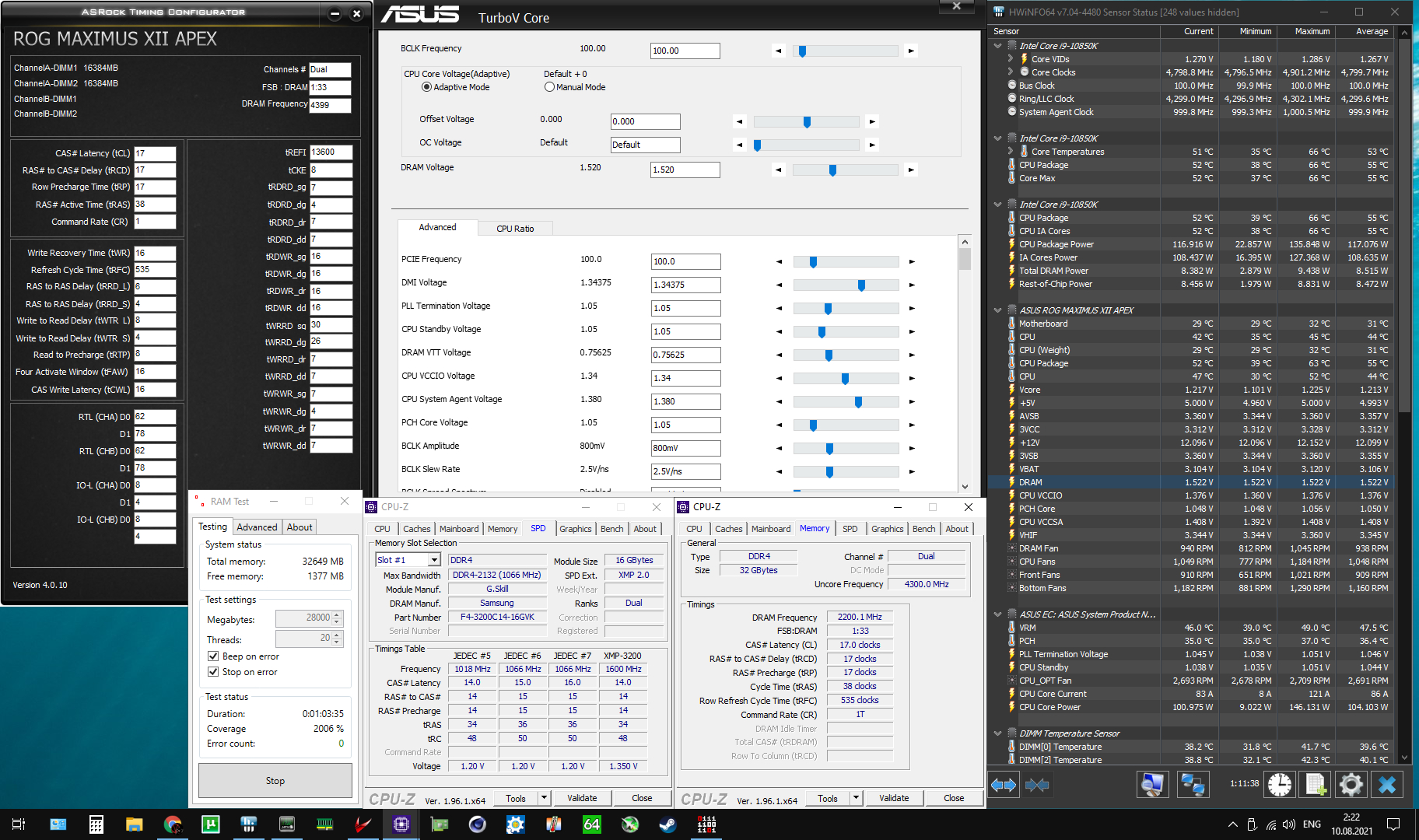This screenshot has width=1419, height=840.
Task: Click the volume speaker tray icon
Action: [x=1289, y=824]
